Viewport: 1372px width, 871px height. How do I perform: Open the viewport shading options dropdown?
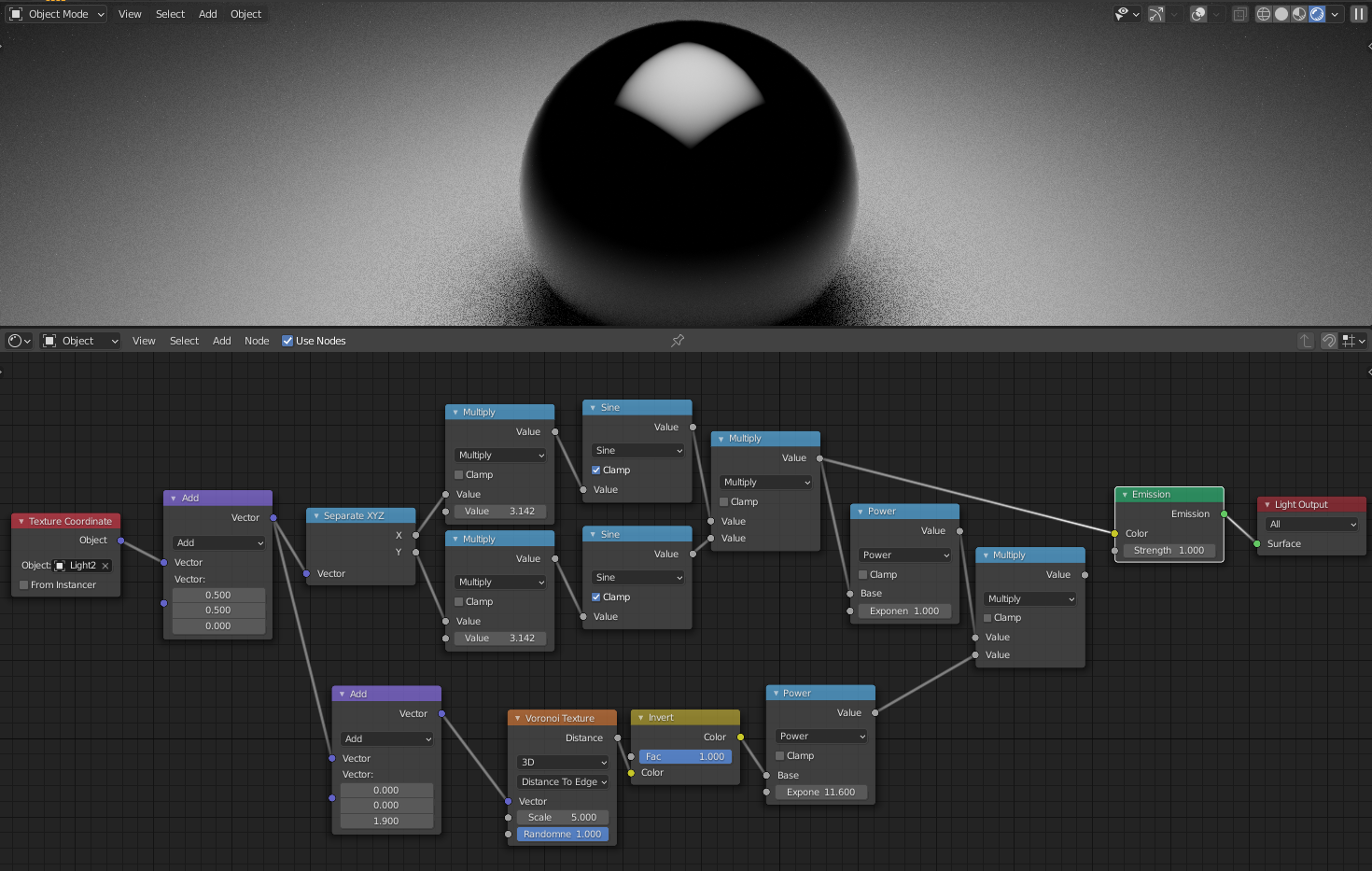pos(1336,14)
